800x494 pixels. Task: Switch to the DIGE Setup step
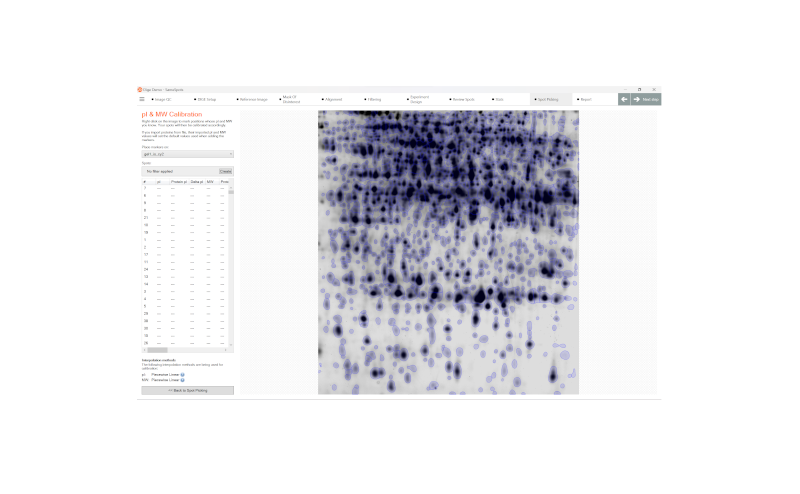click(205, 100)
